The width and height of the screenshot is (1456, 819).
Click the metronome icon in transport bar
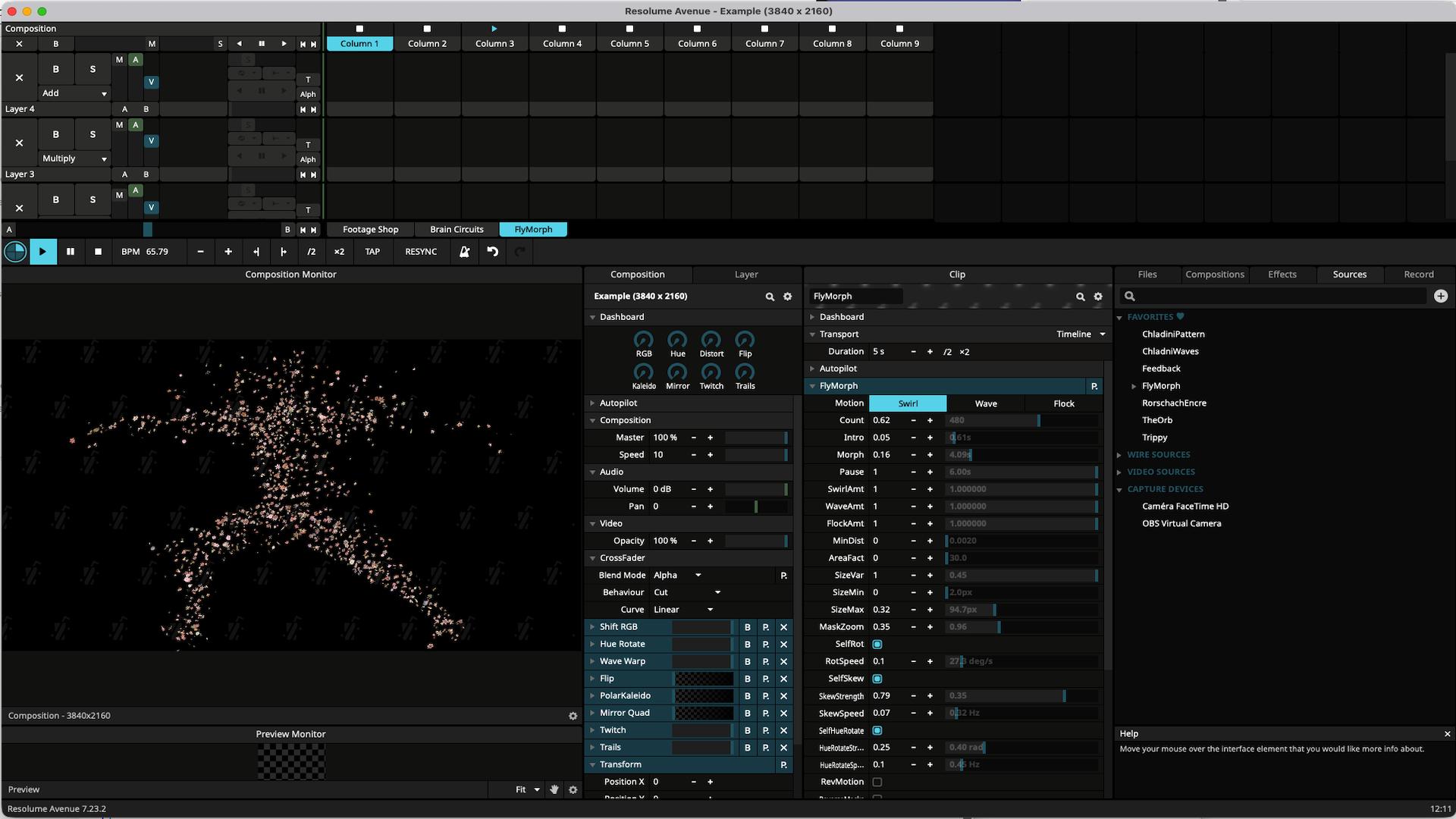[464, 252]
